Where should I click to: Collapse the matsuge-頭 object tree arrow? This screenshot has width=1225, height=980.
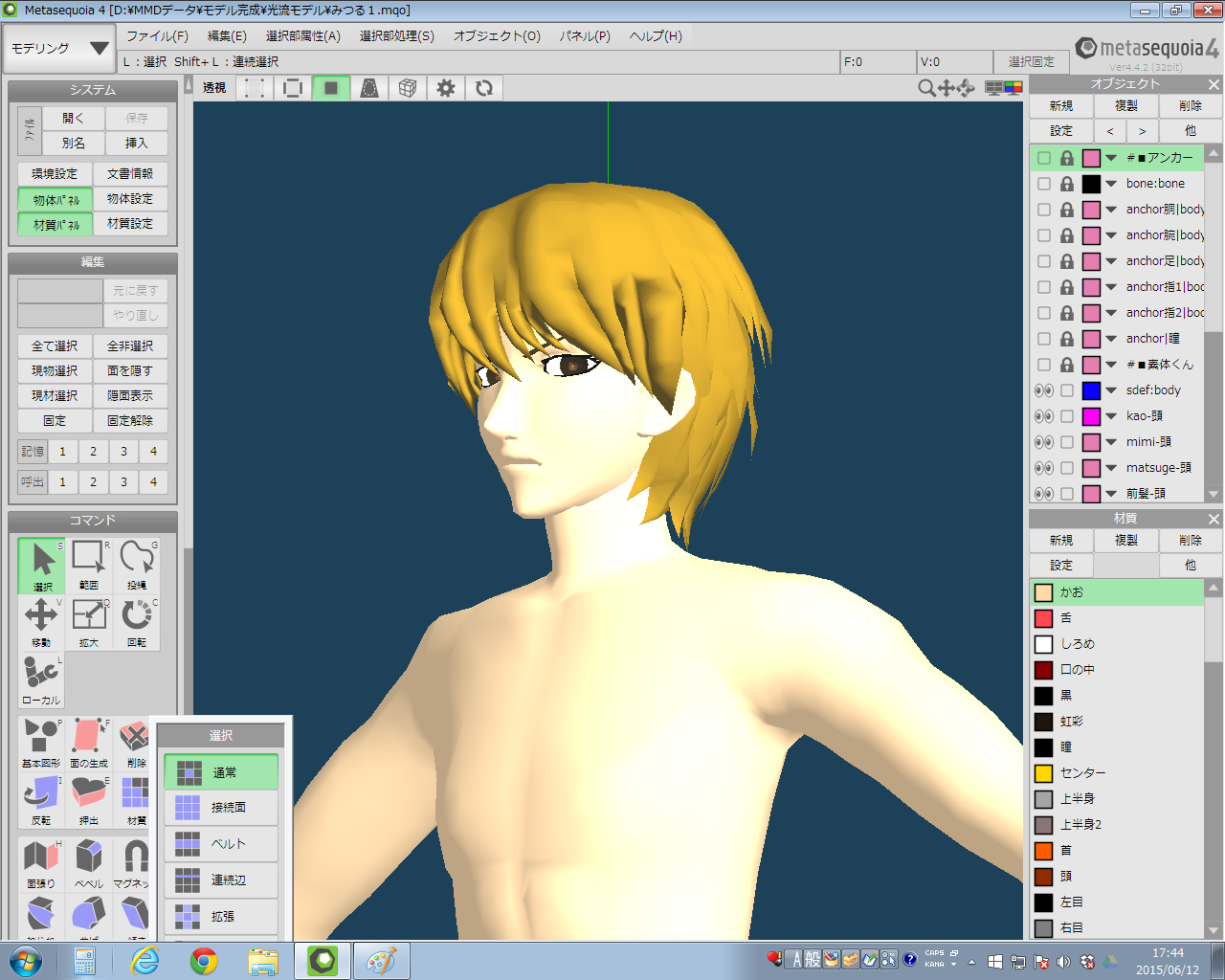1111,468
